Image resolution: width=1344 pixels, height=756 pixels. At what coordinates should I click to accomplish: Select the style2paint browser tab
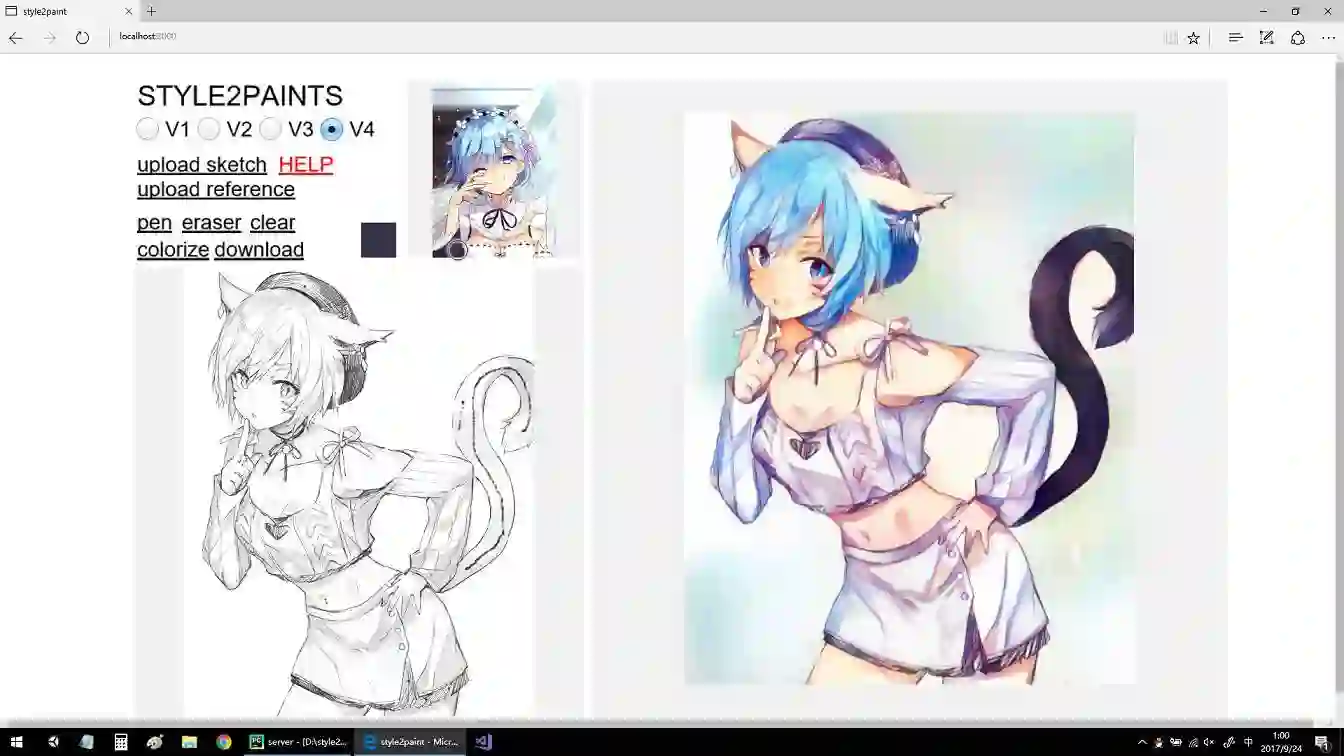pyautogui.click(x=70, y=11)
